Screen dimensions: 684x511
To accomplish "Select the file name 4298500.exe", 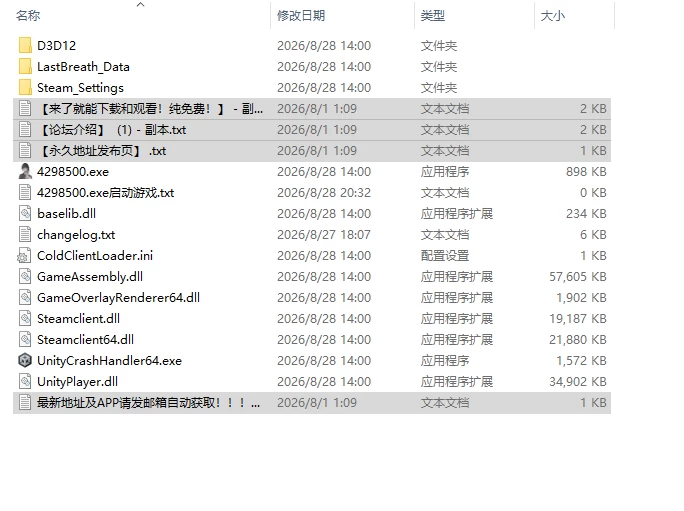I will 73,171.
